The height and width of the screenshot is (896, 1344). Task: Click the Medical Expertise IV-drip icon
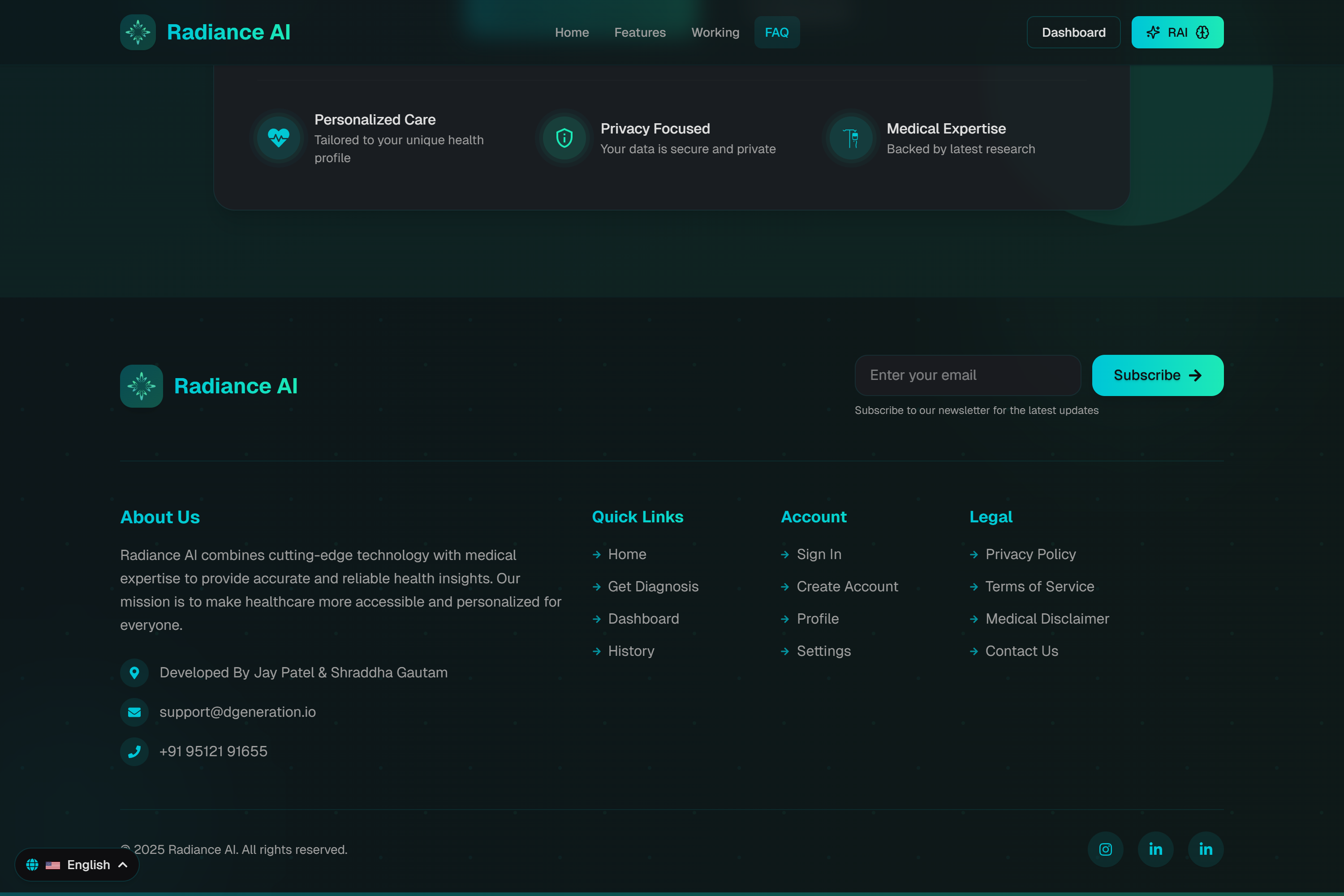[x=850, y=138]
